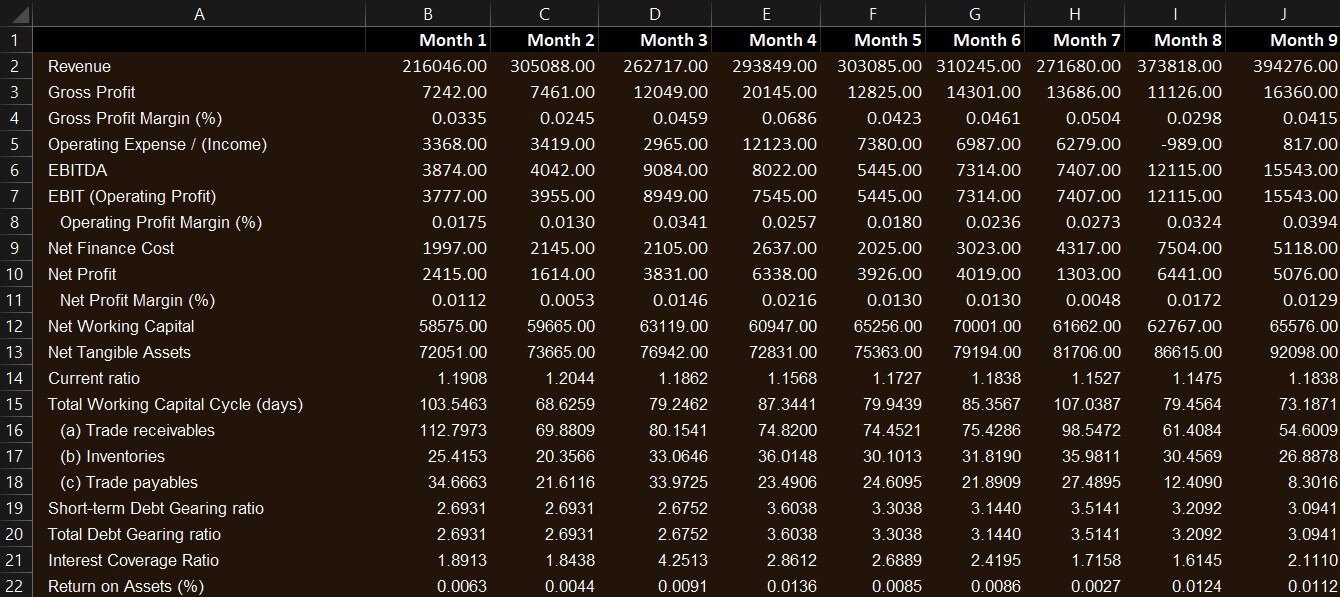Image resolution: width=1340 pixels, height=597 pixels.
Task: Select column J header
Action: 1283,13
